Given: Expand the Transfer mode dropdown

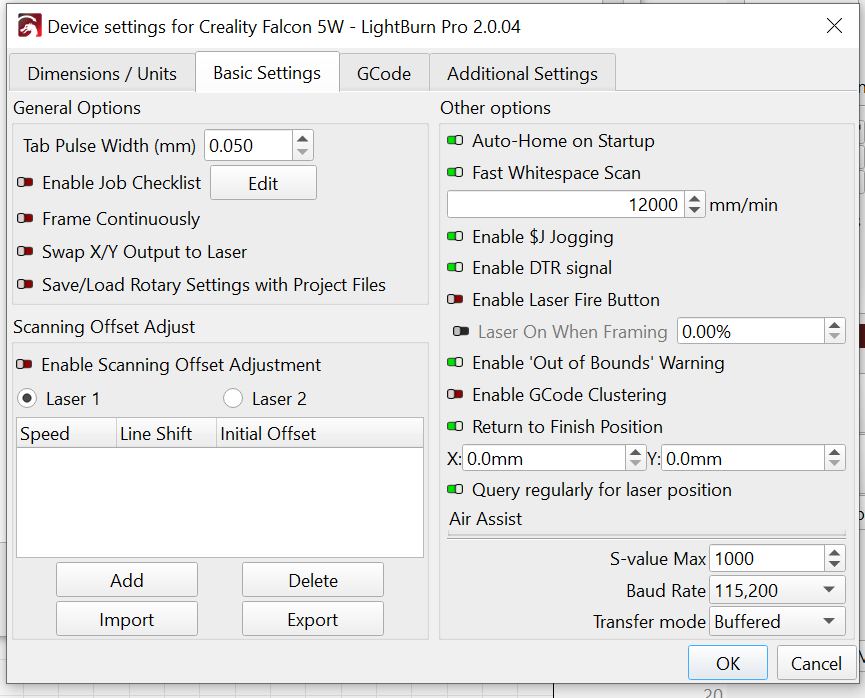Looking at the screenshot, I should 776,622.
